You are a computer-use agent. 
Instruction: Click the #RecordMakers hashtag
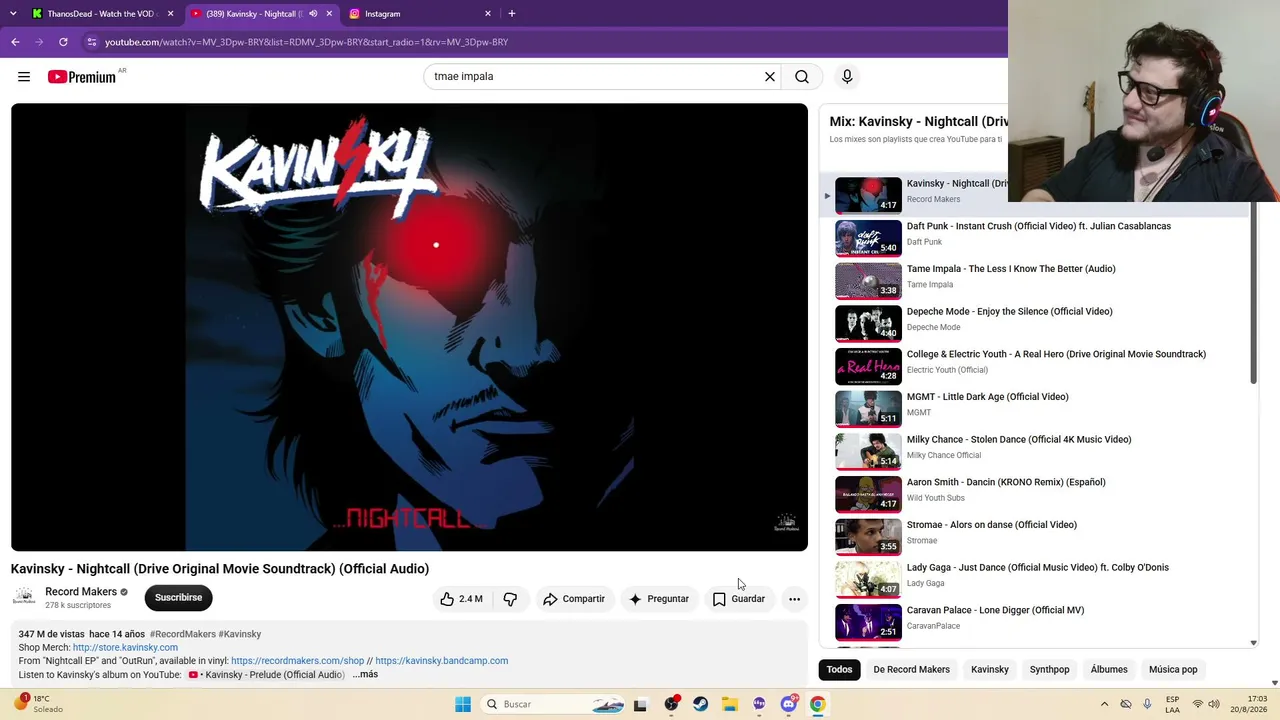point(183,634)
